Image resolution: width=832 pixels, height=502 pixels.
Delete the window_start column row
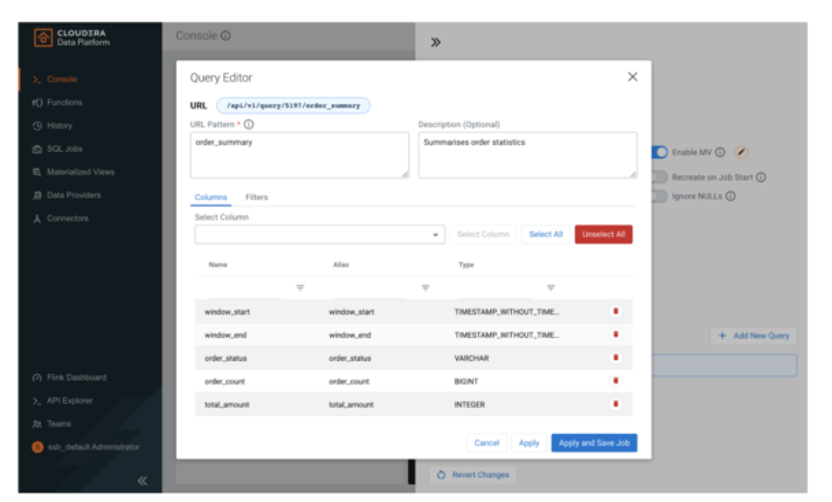(x=615, y=312)
